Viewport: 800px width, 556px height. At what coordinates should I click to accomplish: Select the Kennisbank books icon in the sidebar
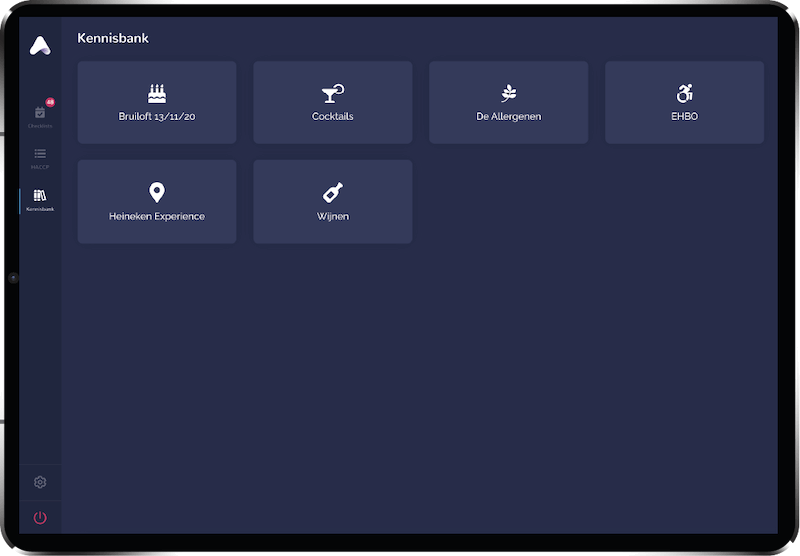point(40,196)
